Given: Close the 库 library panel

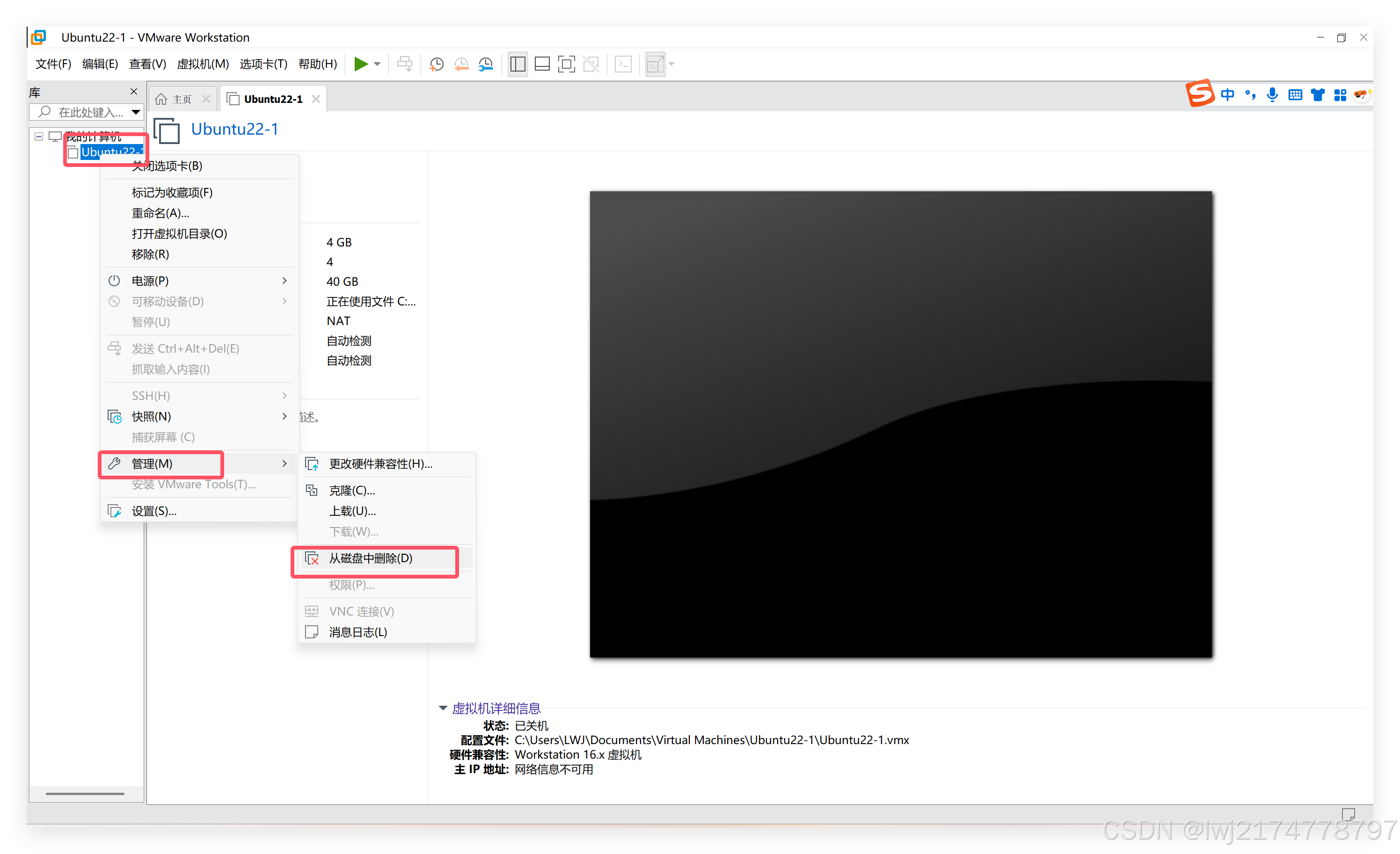Looking at the screenshot, I should click(133, 91).
